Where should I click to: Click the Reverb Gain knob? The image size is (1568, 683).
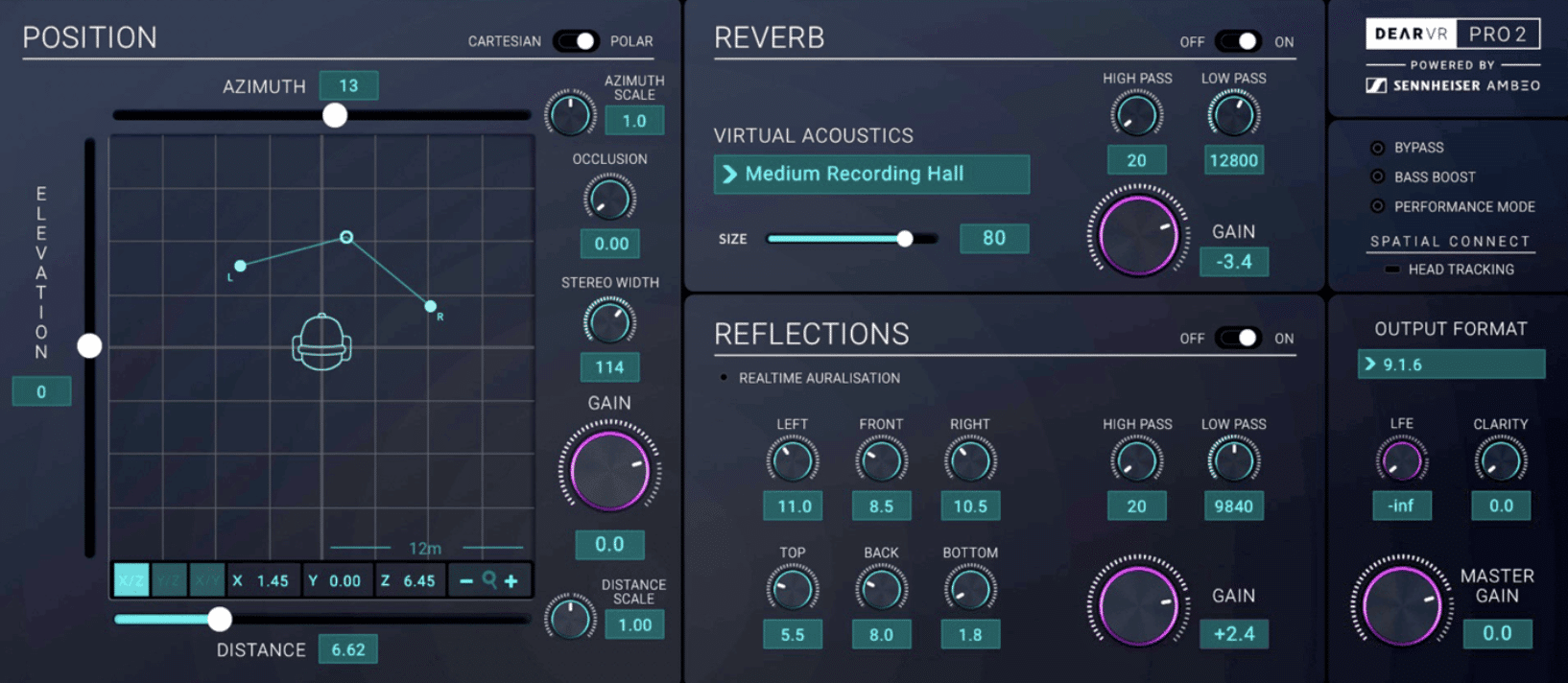1138,235
